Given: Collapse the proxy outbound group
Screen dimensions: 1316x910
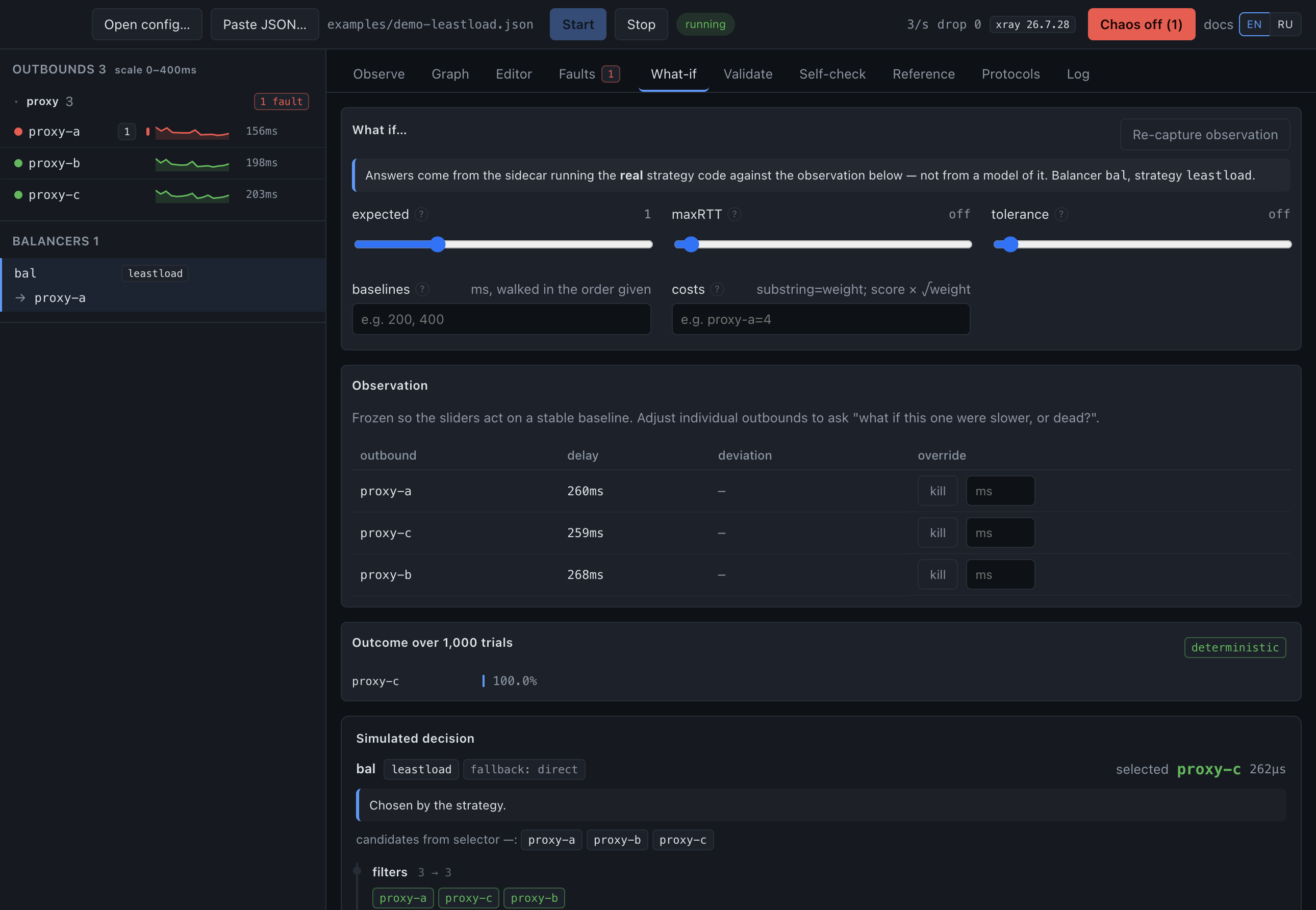Looking at the screenshot, I should 16,102.
